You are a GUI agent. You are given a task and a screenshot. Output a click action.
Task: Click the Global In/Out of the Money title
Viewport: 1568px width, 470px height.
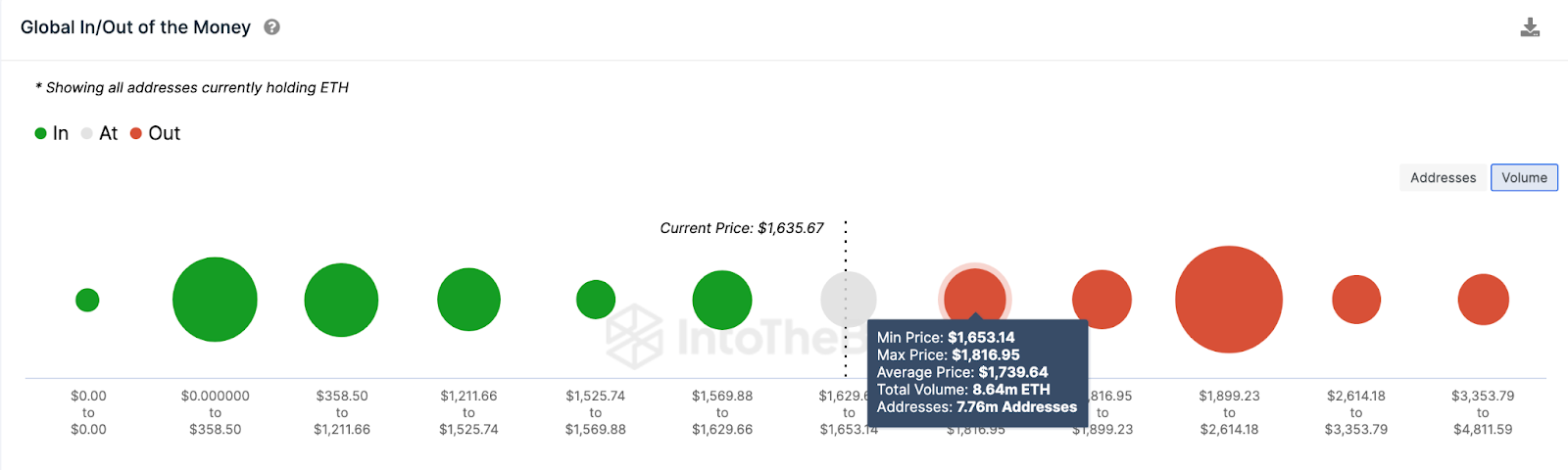coord(135,27)
